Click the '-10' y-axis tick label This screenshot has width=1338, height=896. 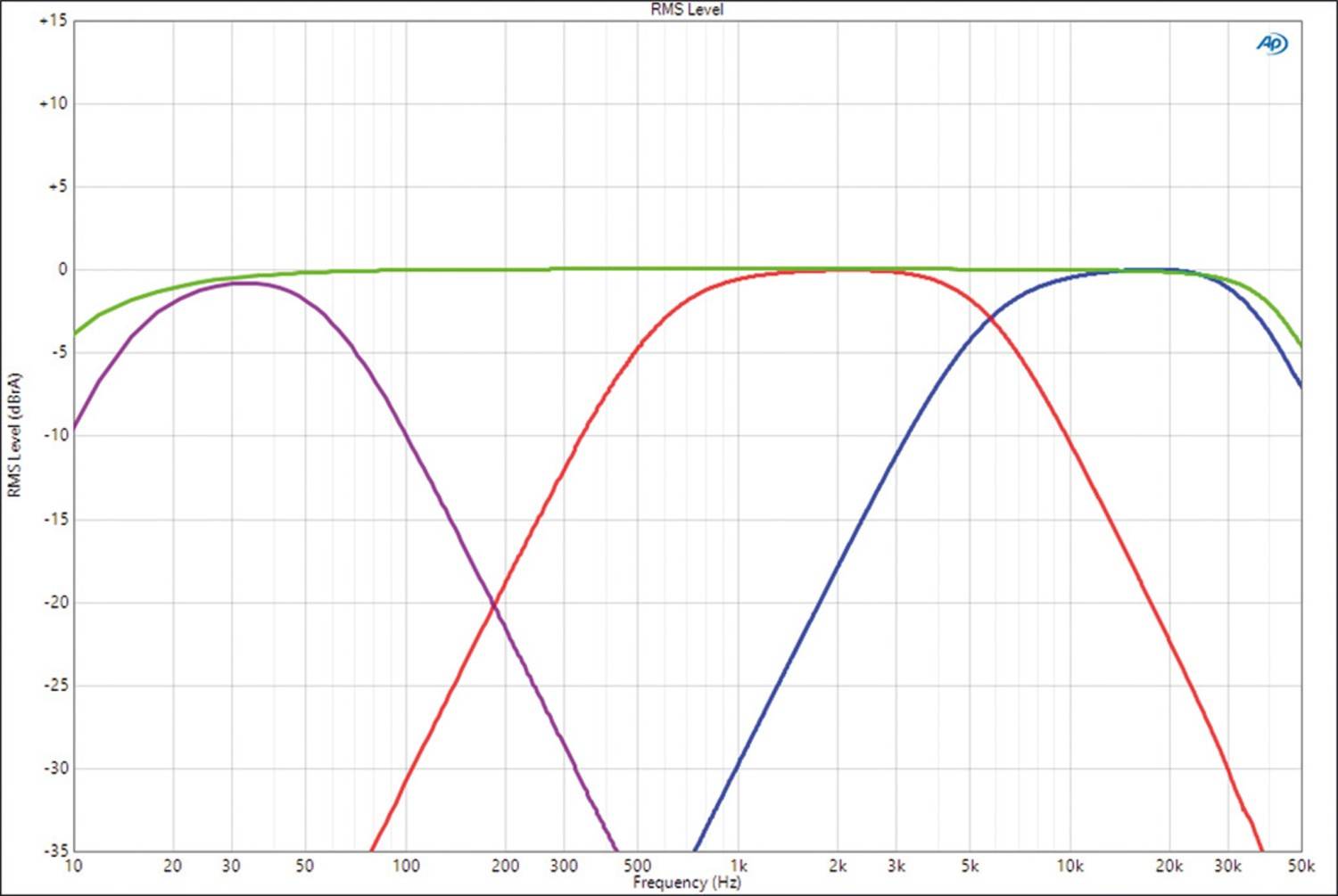tap(55, 435)
